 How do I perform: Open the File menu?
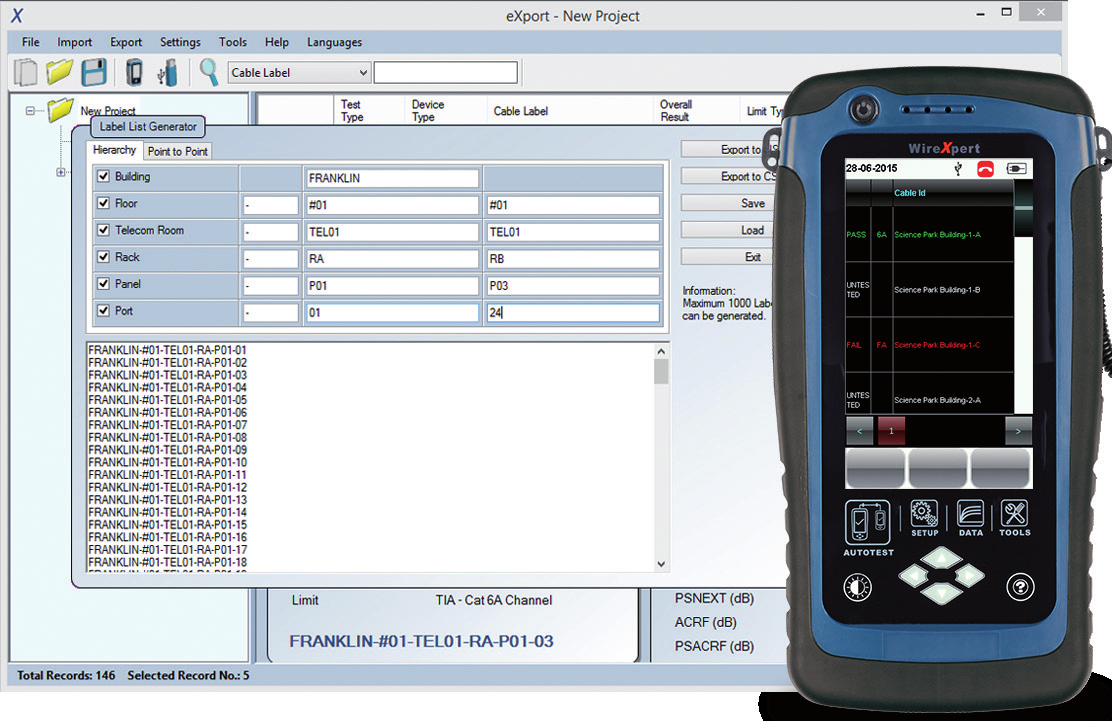30,42
